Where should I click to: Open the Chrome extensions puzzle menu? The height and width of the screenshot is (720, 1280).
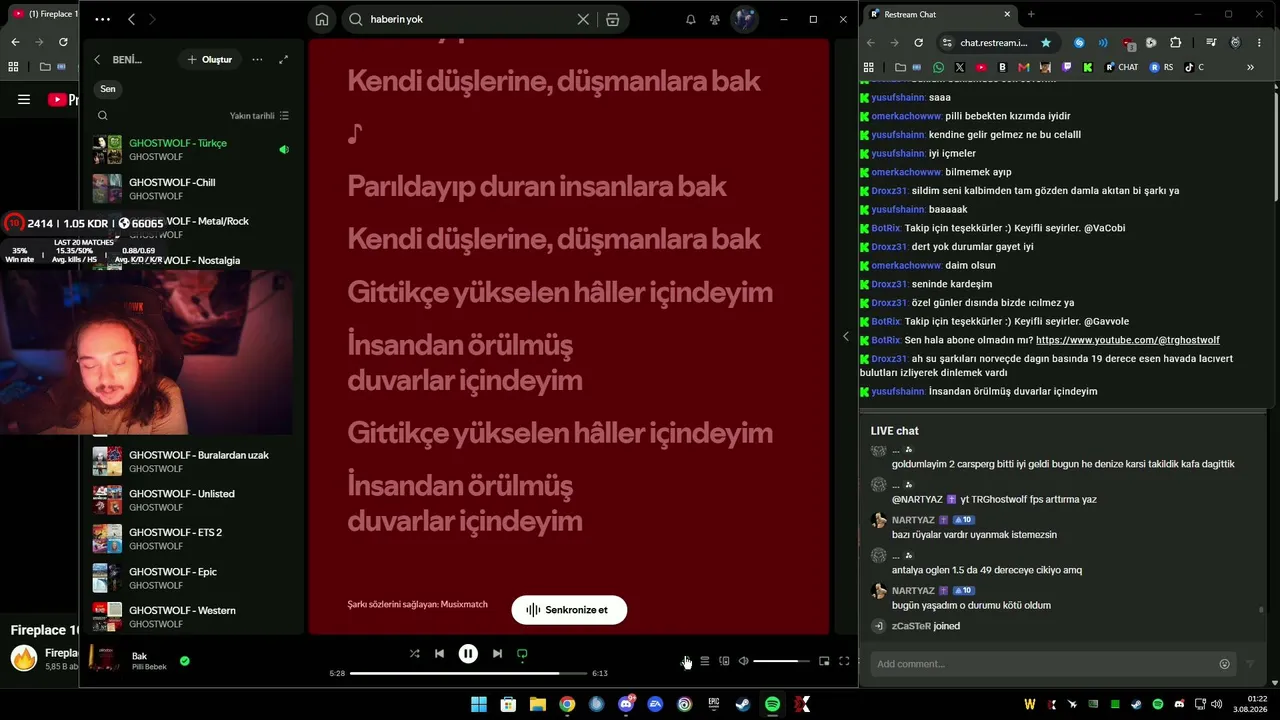pyautogui.click(x=1175, y=43)
